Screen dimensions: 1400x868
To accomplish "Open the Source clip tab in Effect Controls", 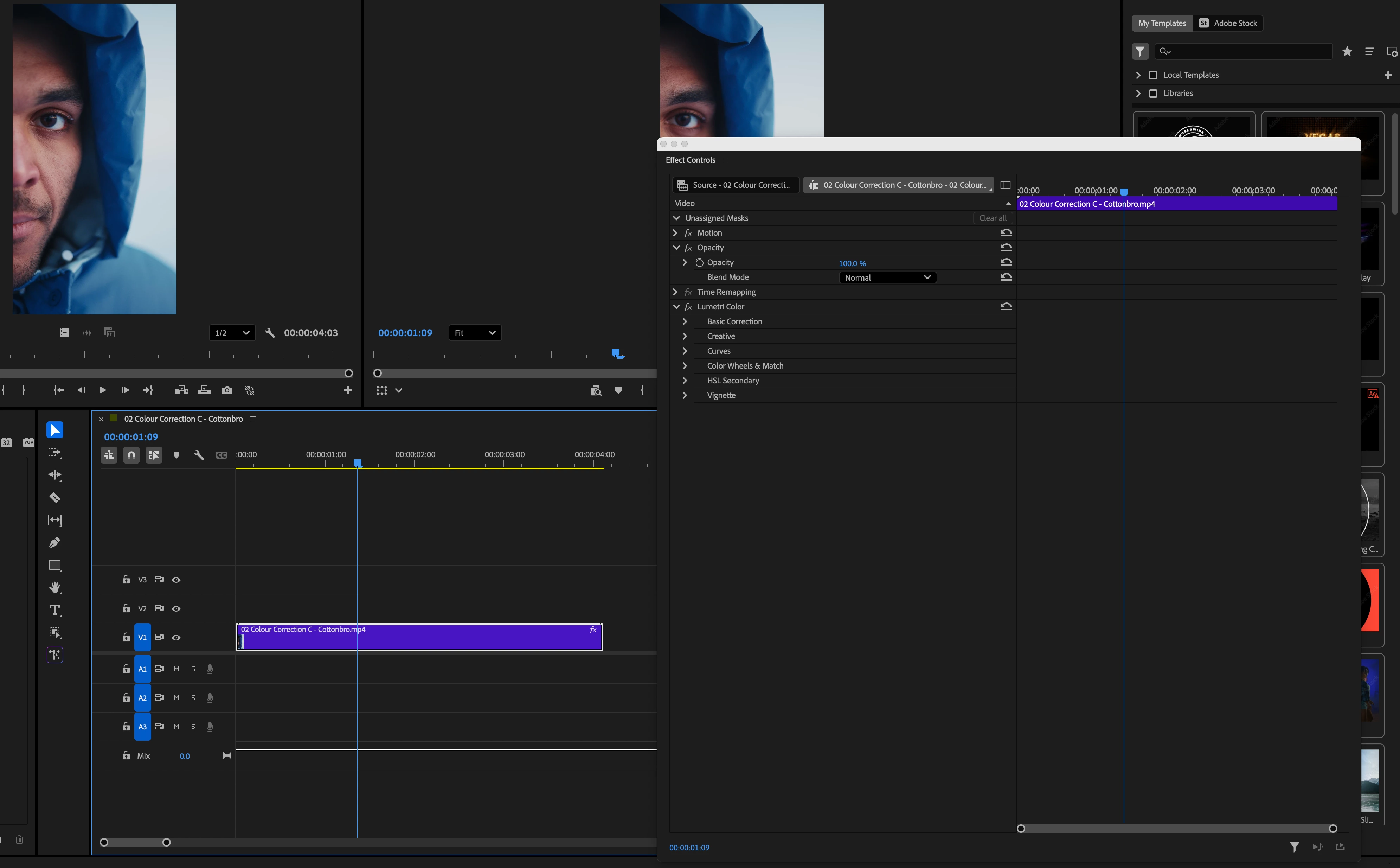I will 735,185.
